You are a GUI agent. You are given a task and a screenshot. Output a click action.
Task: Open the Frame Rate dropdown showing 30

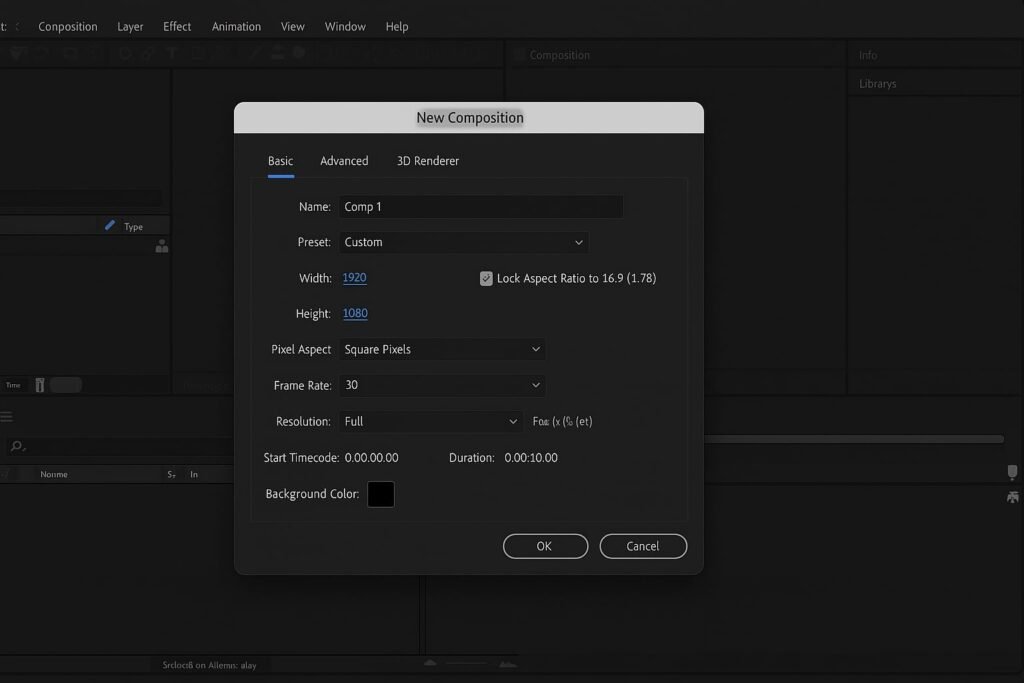coord(442,385)
